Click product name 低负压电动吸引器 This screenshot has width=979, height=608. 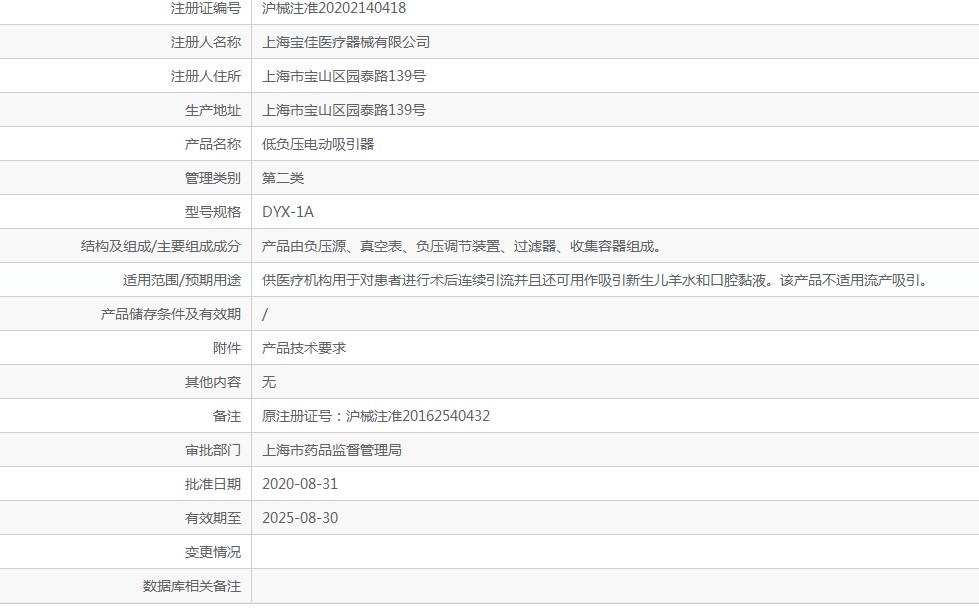click(x=318, y=144)
